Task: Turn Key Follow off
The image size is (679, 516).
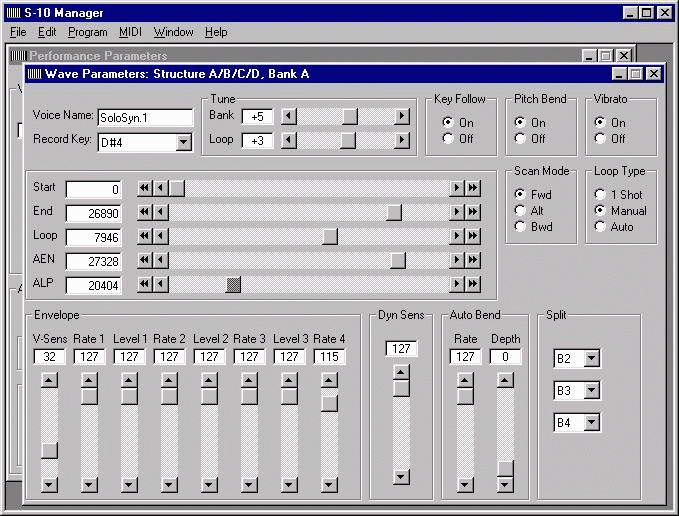Action: [448, 139]
